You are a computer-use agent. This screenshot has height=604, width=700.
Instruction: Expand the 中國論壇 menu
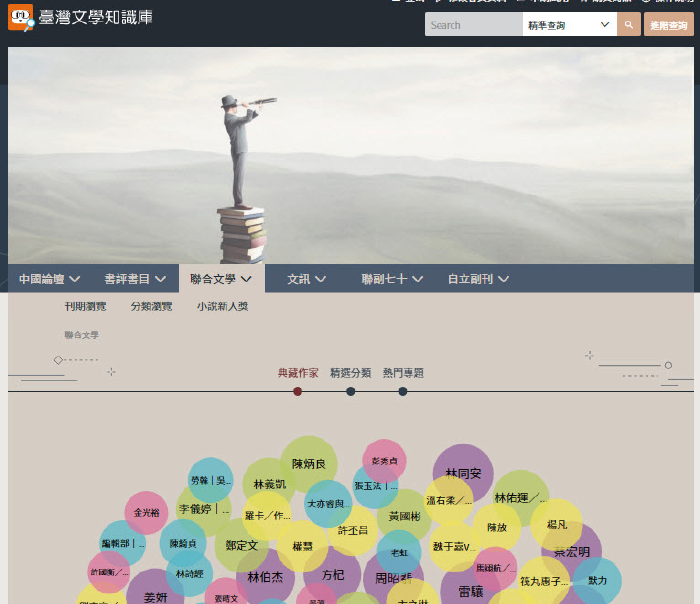coord(48,279)
